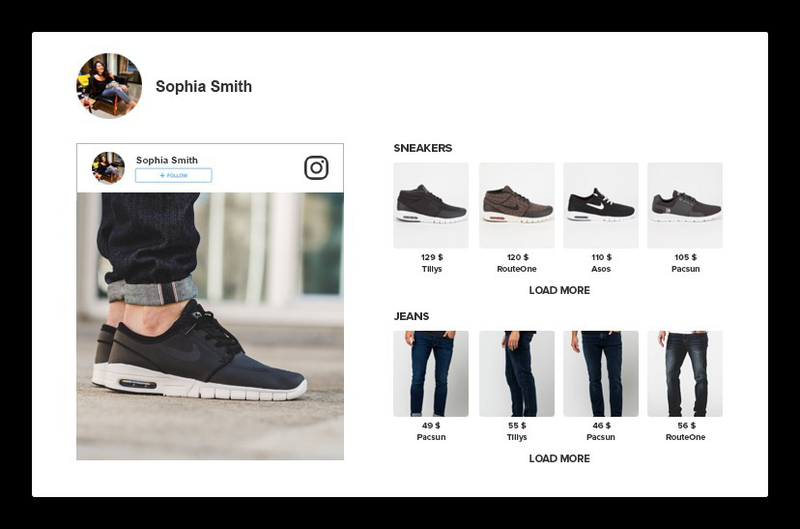Click the Asos store label

coord(601,269)
